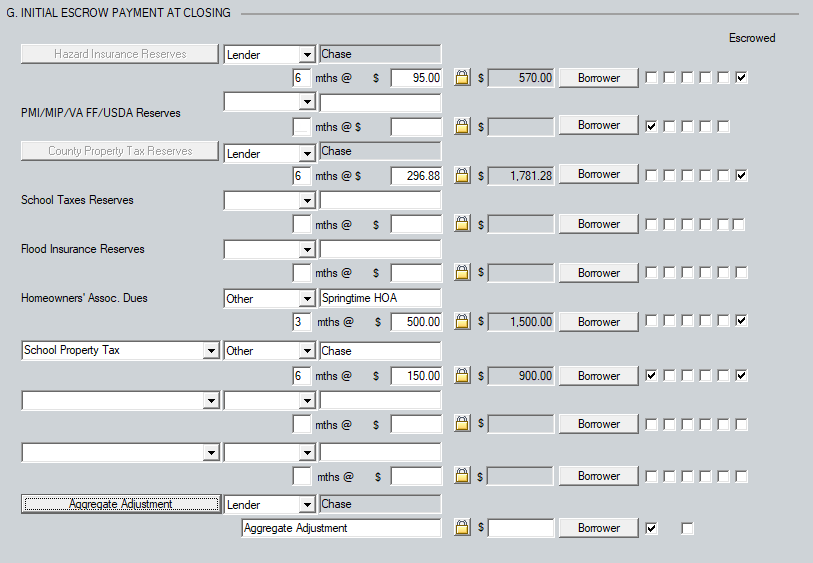The width and height of the screenshot is (813, 563).
Task: Click lock icon in Hazard Insurance Reserves row
Action: [462, 77]
